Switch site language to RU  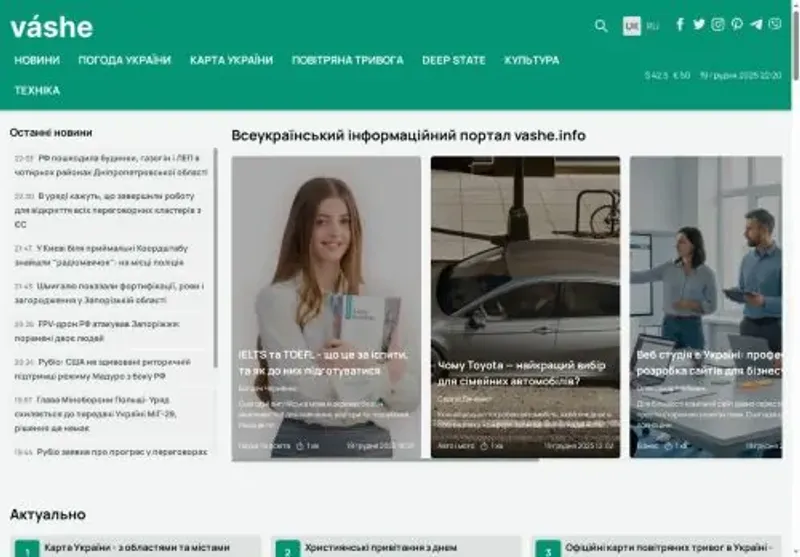(653, 26)
